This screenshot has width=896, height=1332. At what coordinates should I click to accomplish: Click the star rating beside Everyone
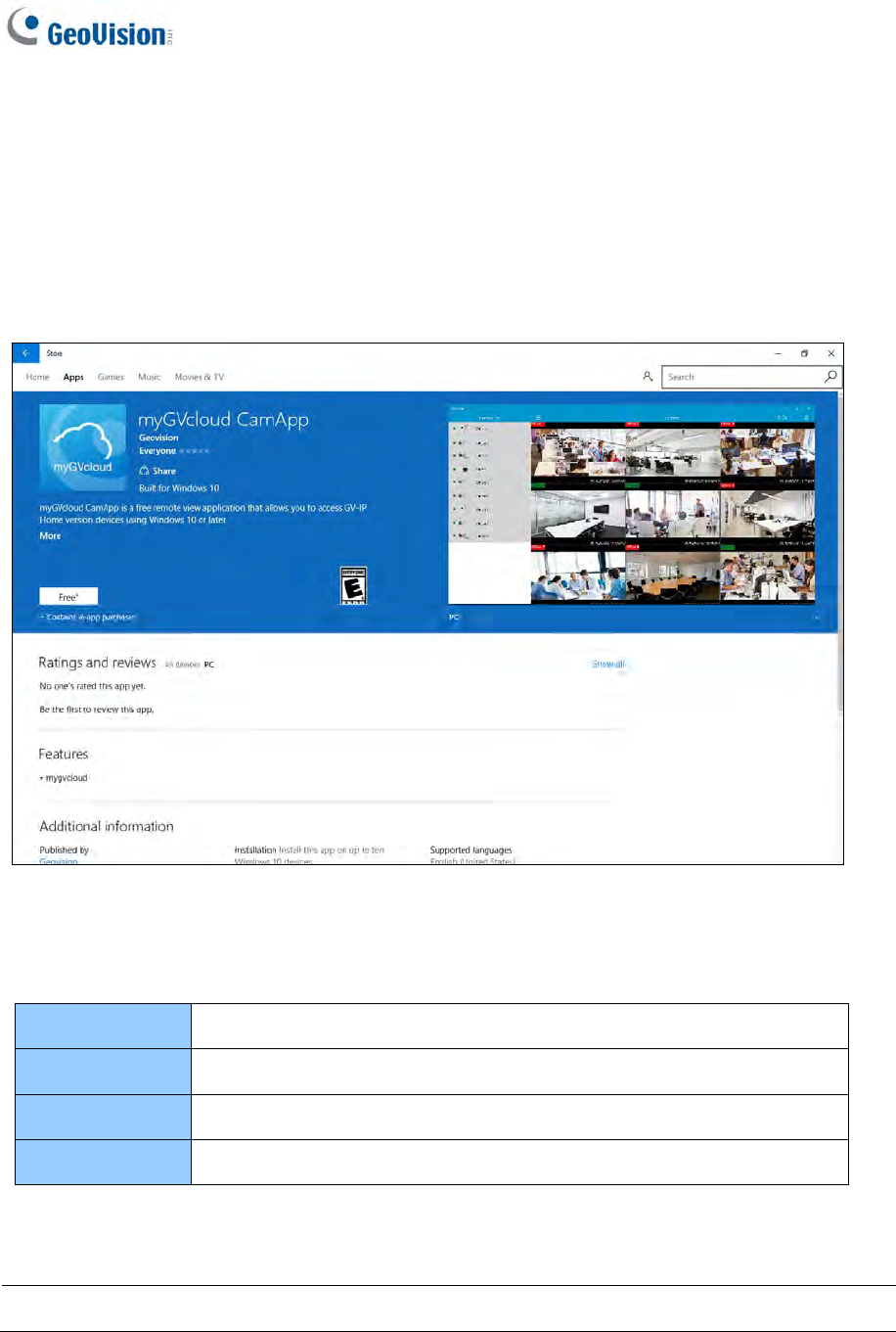tap(195, 451)
